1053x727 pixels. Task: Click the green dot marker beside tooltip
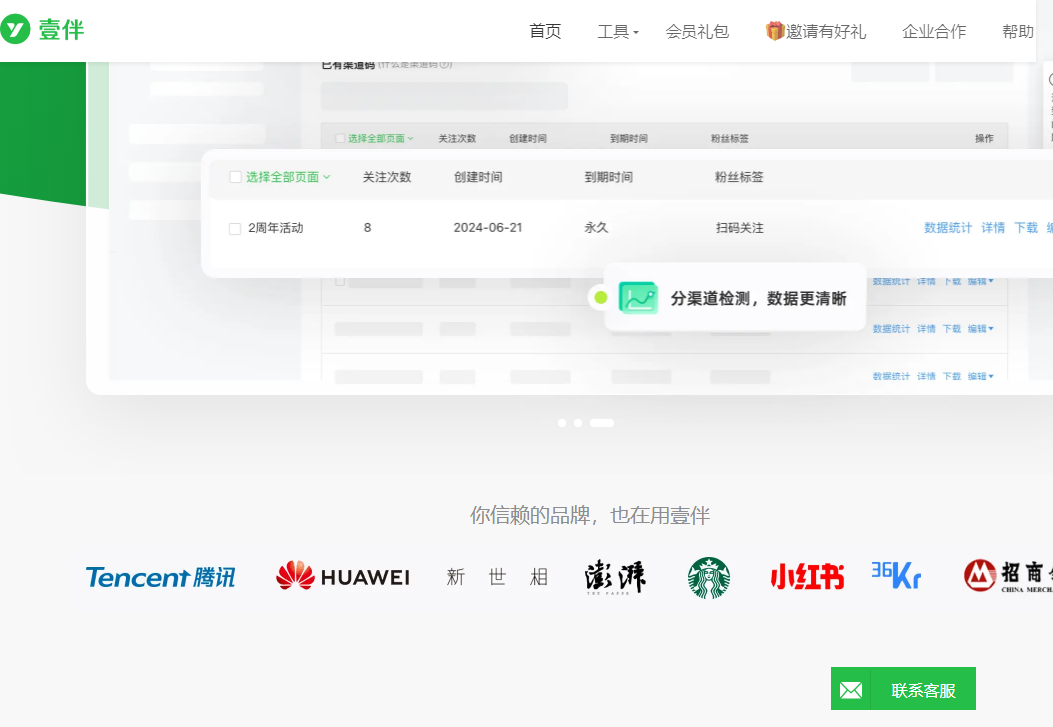click(601, 297)
